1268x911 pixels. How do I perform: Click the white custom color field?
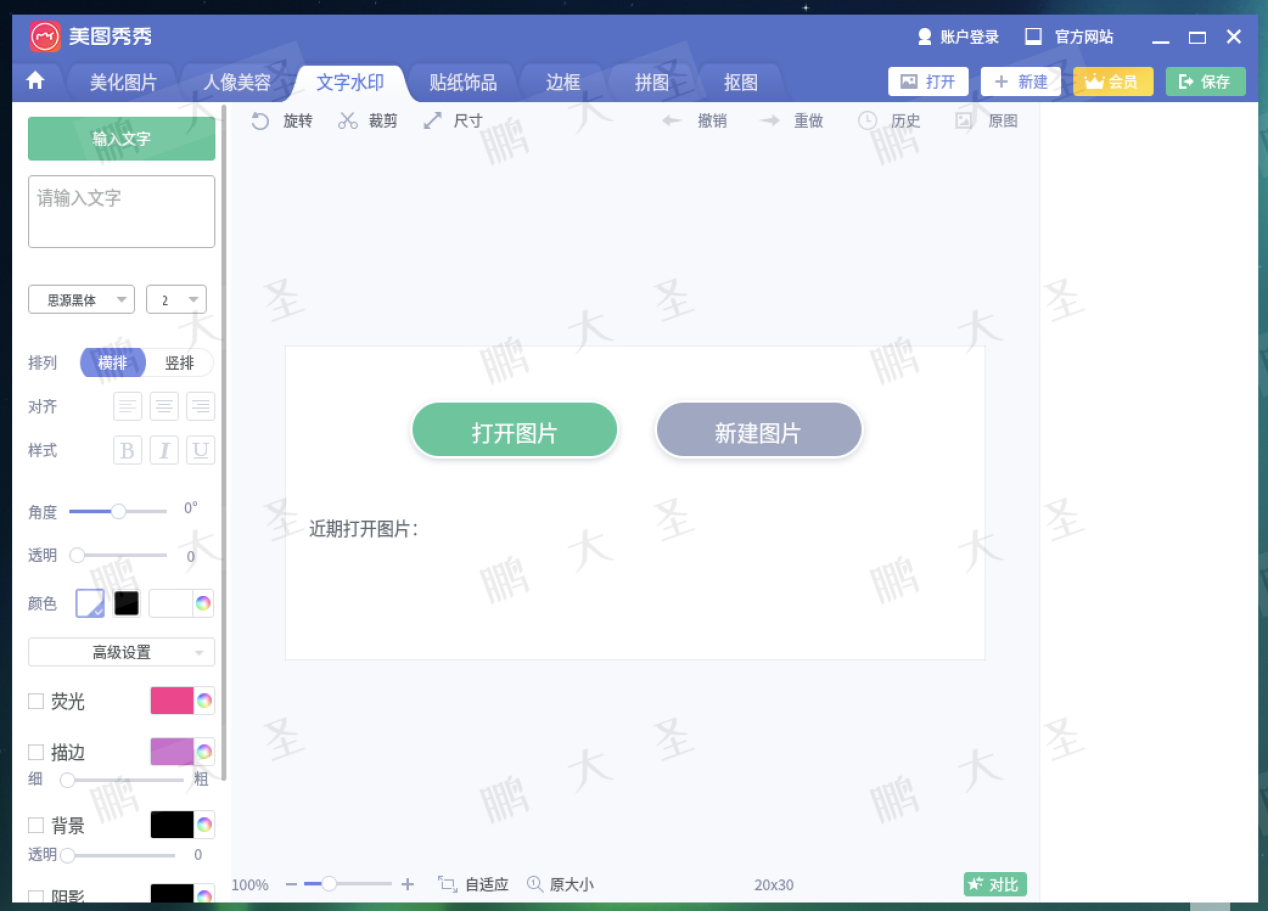(x=171, y=603)
